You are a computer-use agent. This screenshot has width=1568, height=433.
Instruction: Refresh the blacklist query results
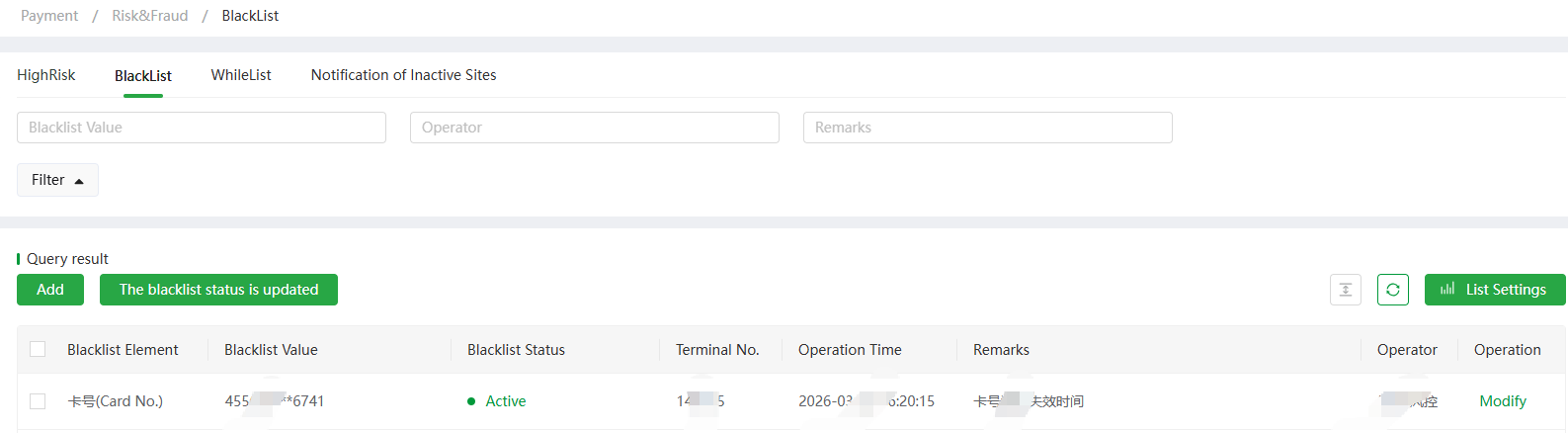pos(1392,290)
